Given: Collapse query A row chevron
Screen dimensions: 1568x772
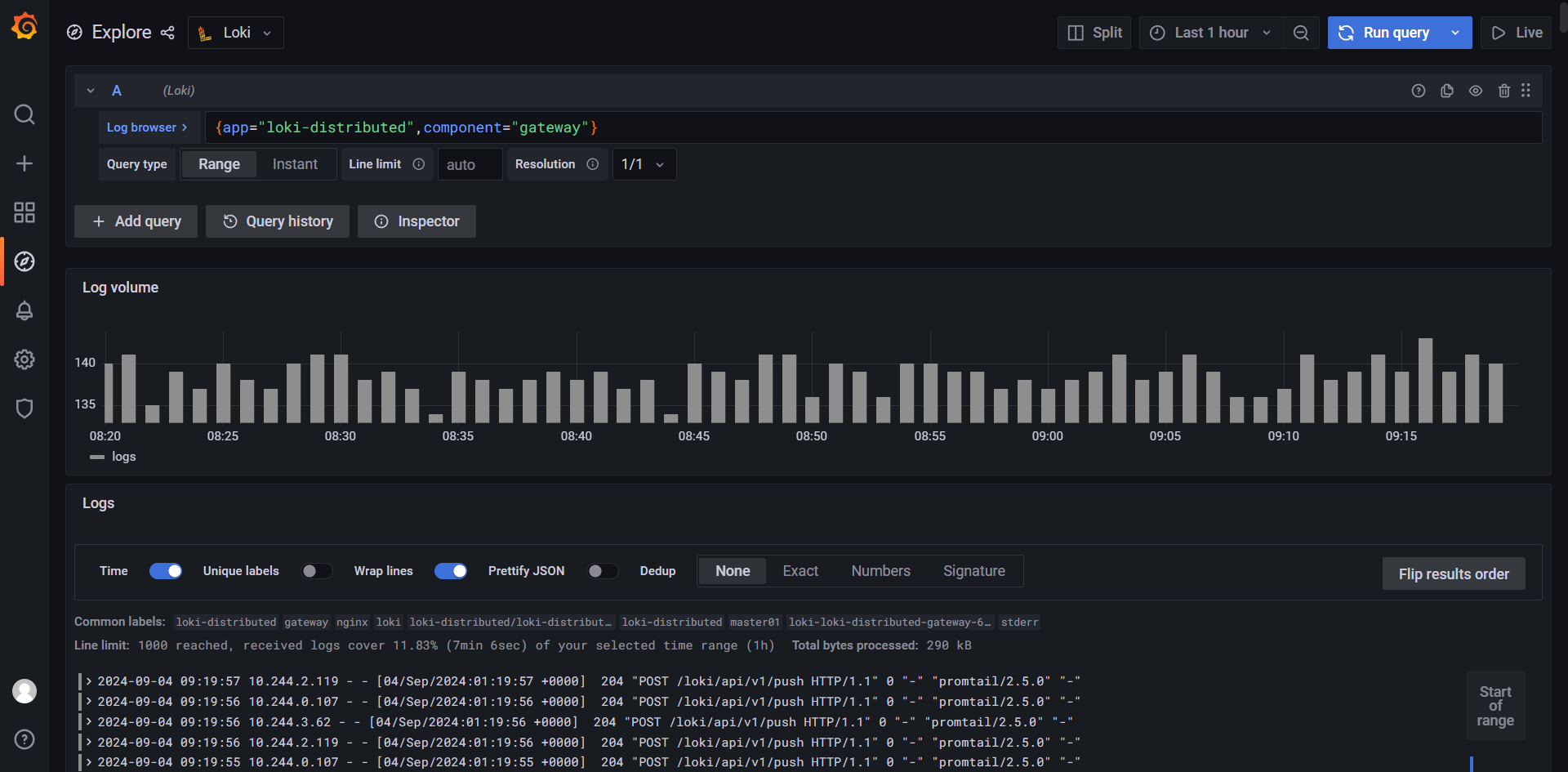Looking at the screenshot, I should coord(91,91).
